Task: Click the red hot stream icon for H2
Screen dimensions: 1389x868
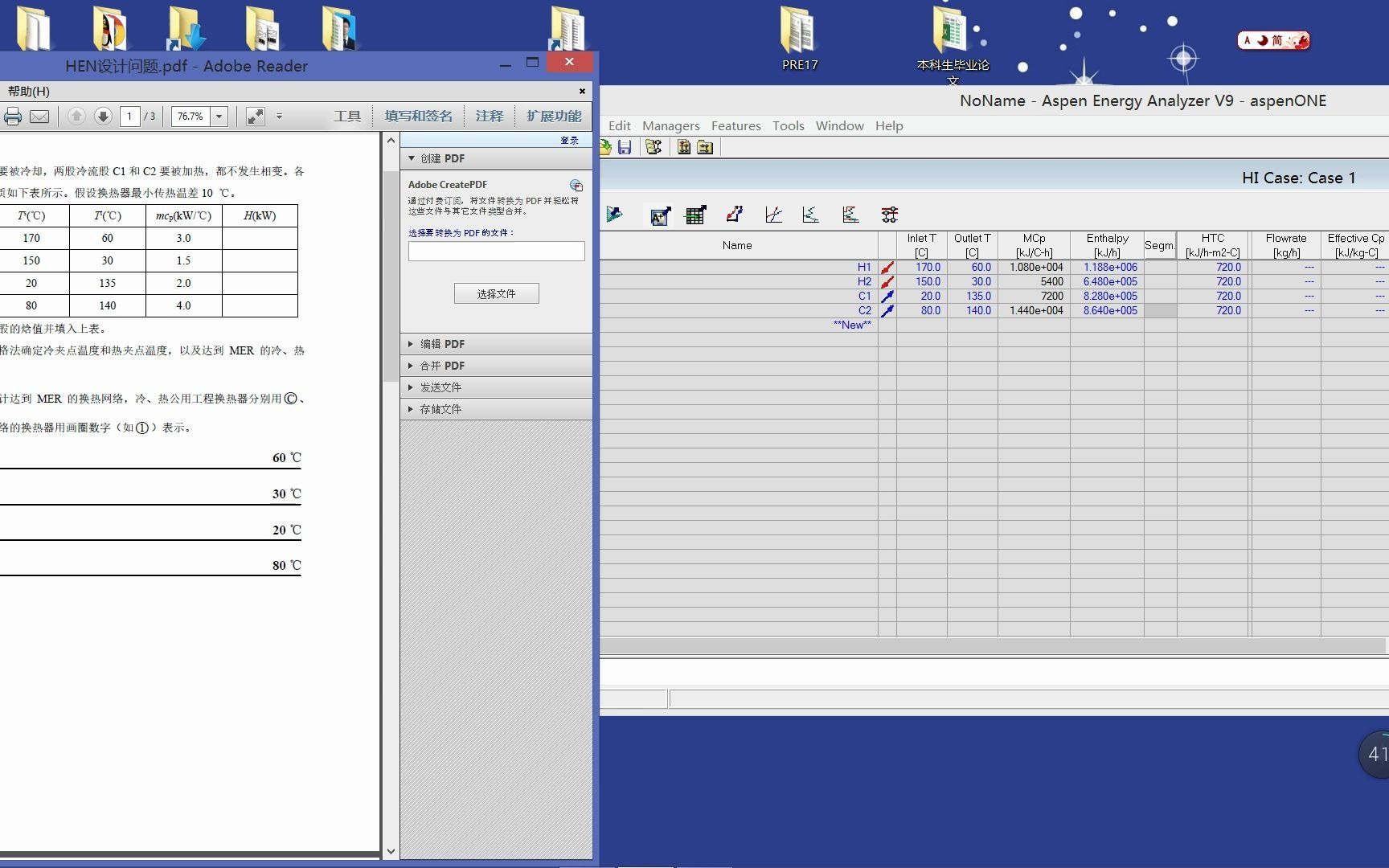Action: pyautogui.click(x=887, y=282)
